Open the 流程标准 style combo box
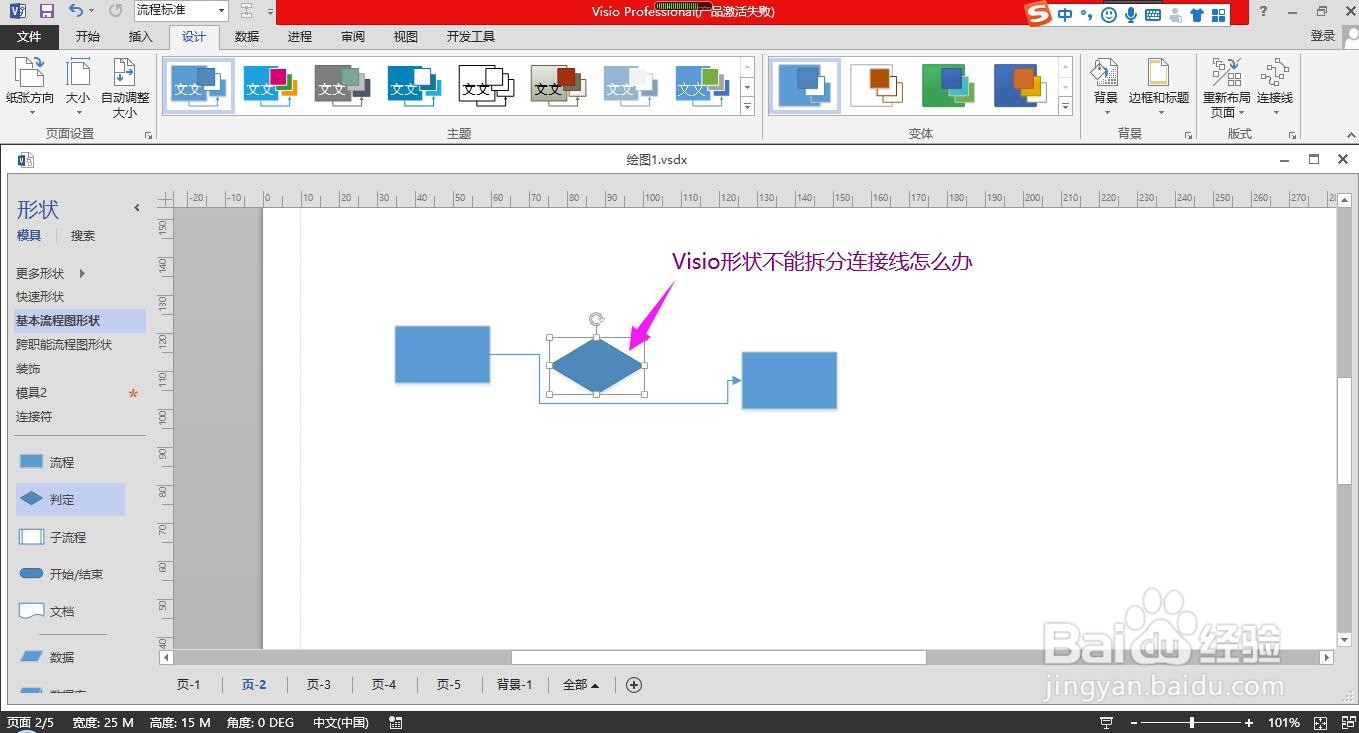Image resolution: width=1359 pixels, height=733 pixels. tap(181, 10)
